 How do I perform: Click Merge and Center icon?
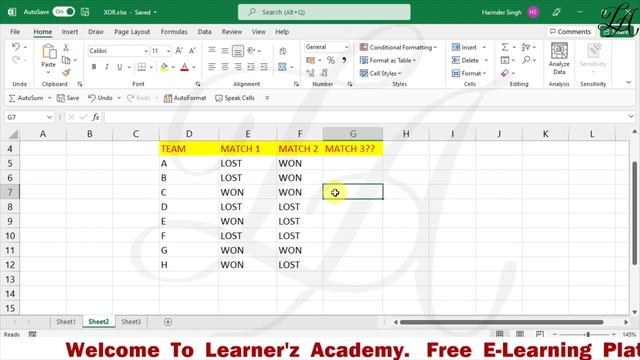(282, 67)
